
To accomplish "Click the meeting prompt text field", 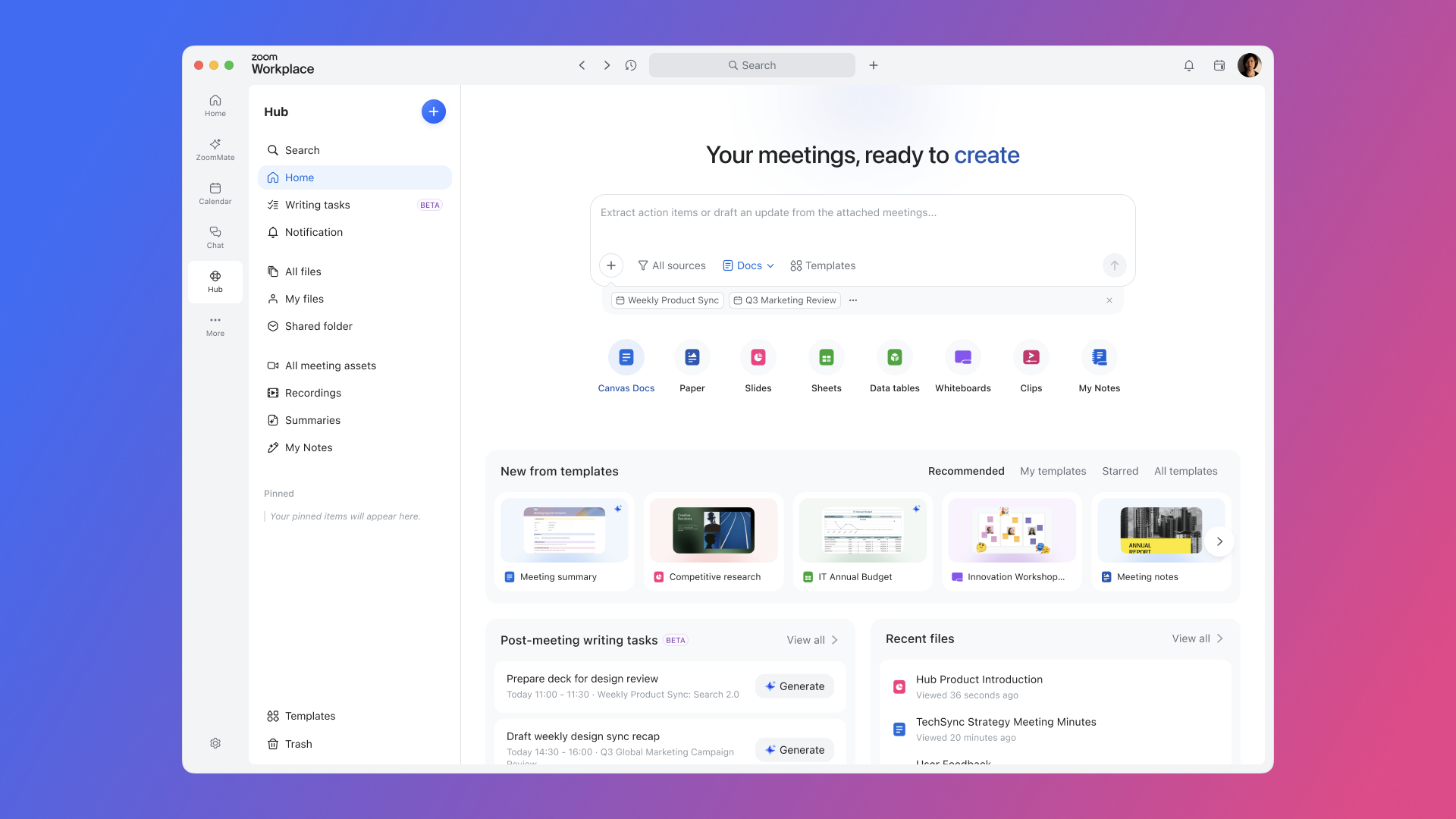I will 862,213.
